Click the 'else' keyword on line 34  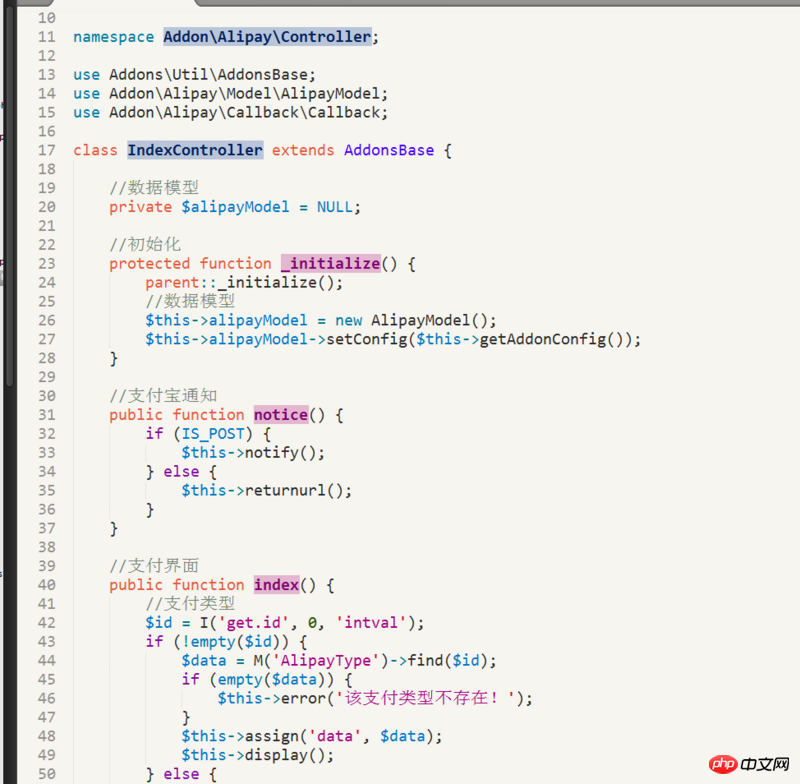pyautogui.click(x=181, y=472)
